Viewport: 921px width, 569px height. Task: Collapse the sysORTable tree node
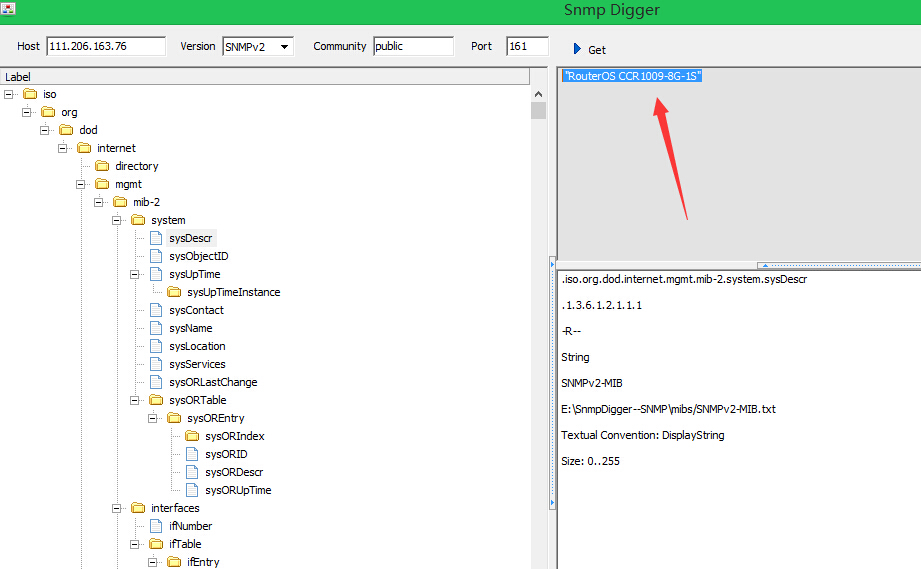(135, 400)
